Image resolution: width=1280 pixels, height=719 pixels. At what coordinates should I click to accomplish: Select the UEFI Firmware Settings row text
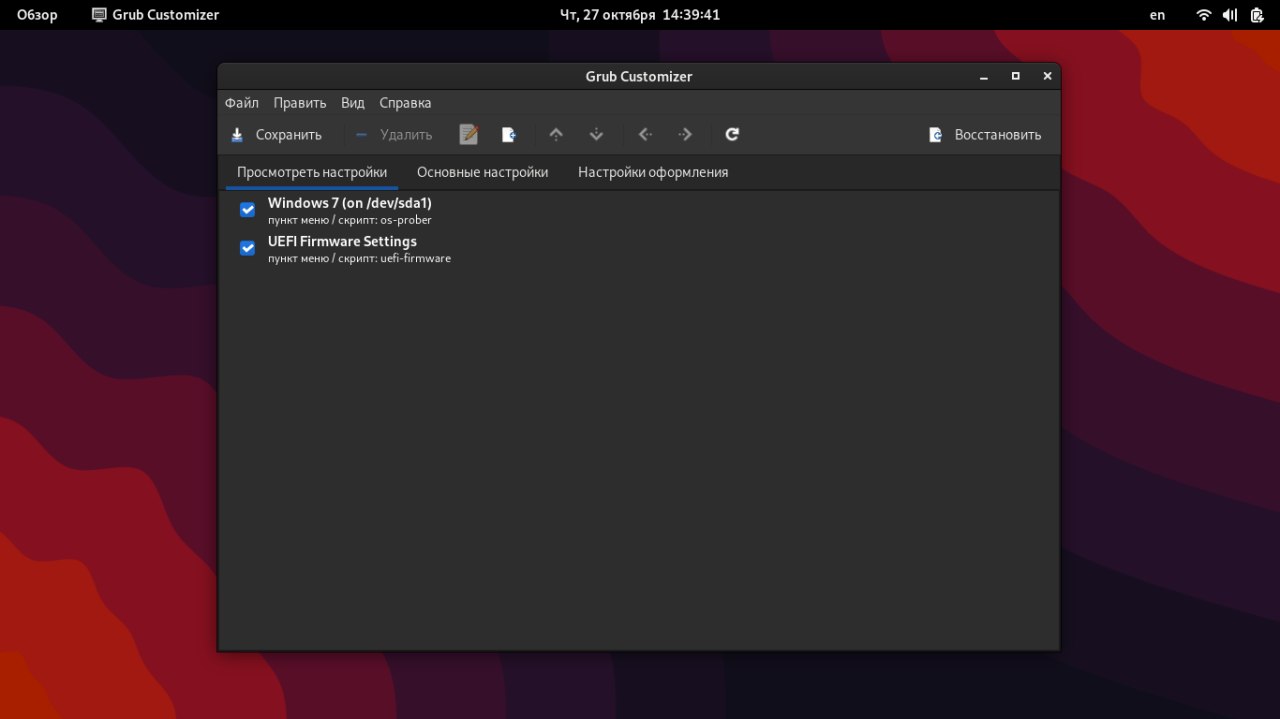pos(342,241)
